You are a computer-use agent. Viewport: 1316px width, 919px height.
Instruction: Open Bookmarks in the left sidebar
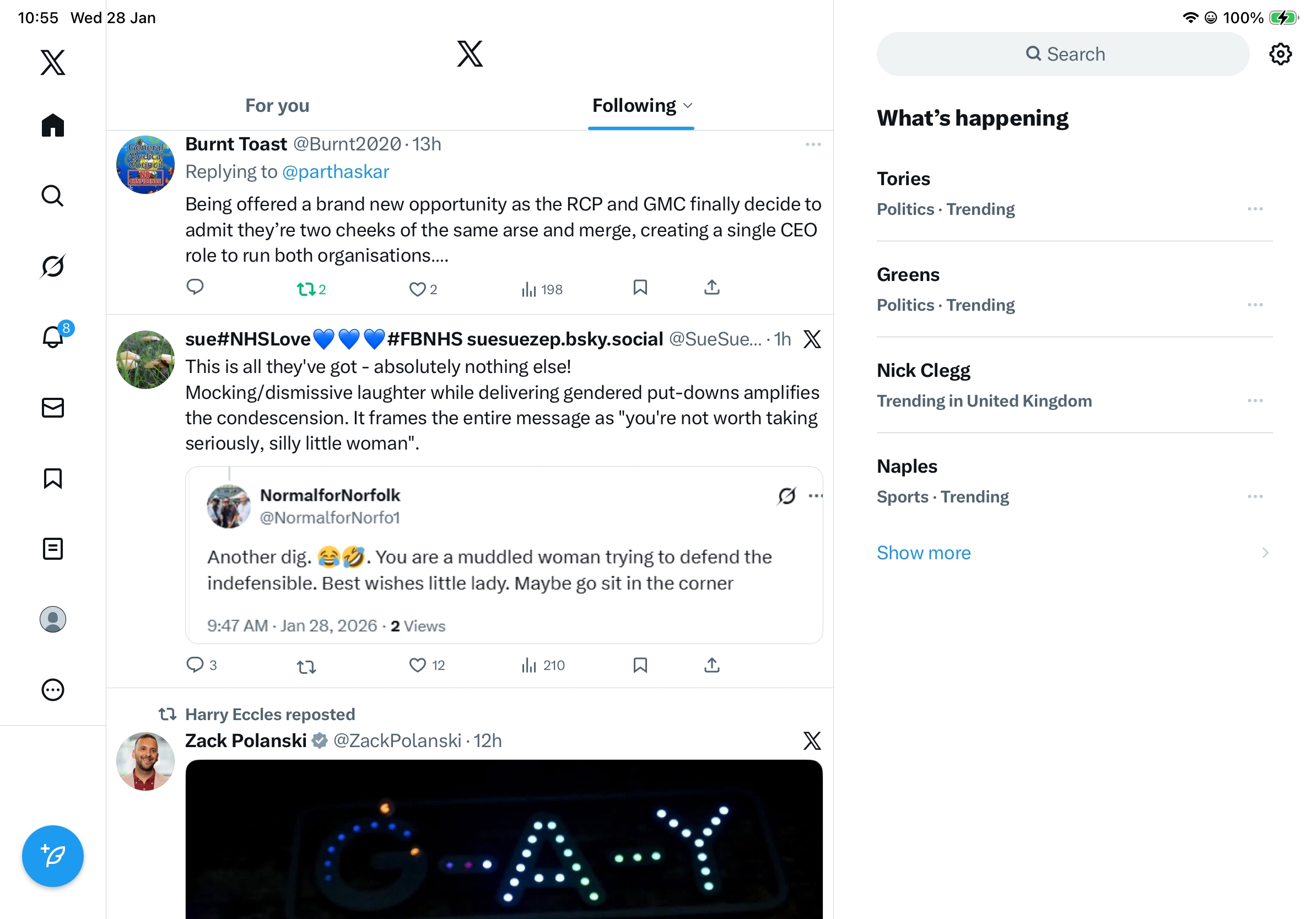click(x=53, y=478)
